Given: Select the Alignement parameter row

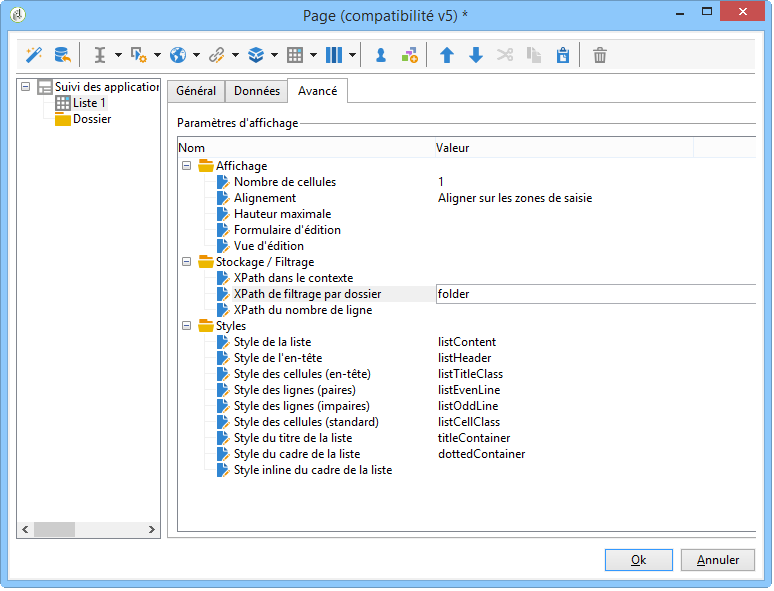Looking at the screenshot, I should pos(265,198).
